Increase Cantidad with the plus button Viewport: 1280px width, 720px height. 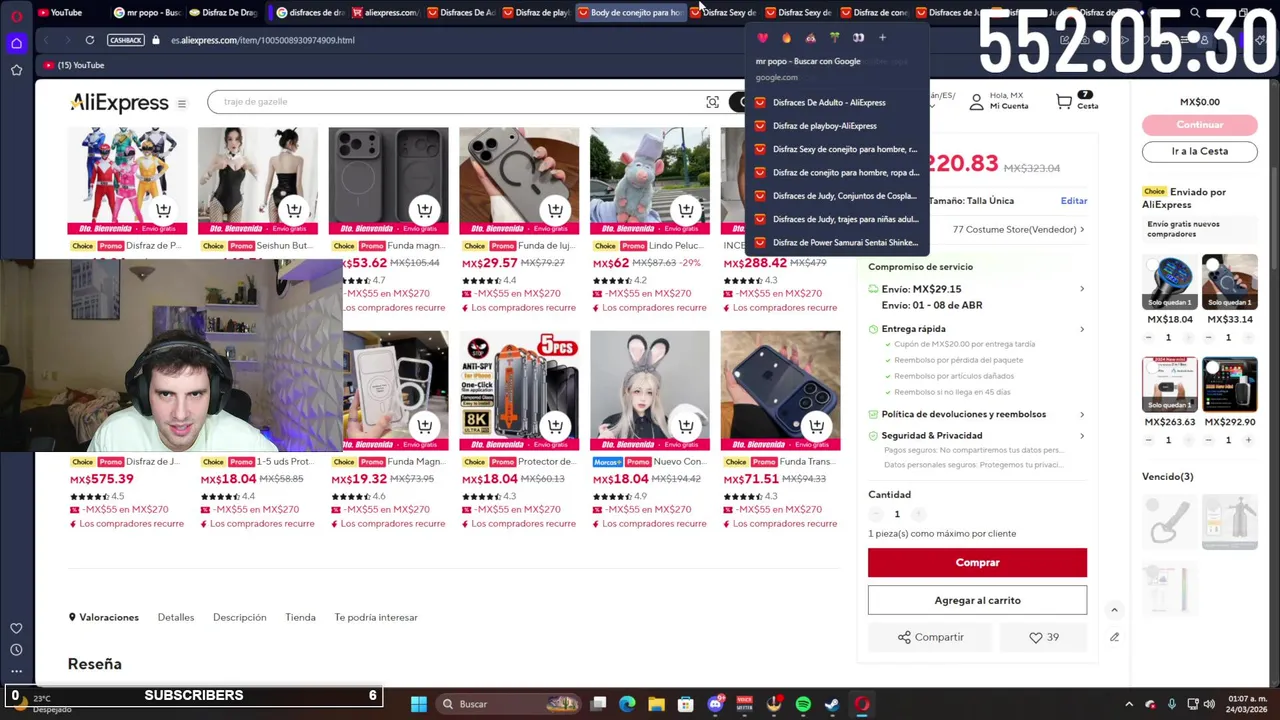tap(918, 514)
